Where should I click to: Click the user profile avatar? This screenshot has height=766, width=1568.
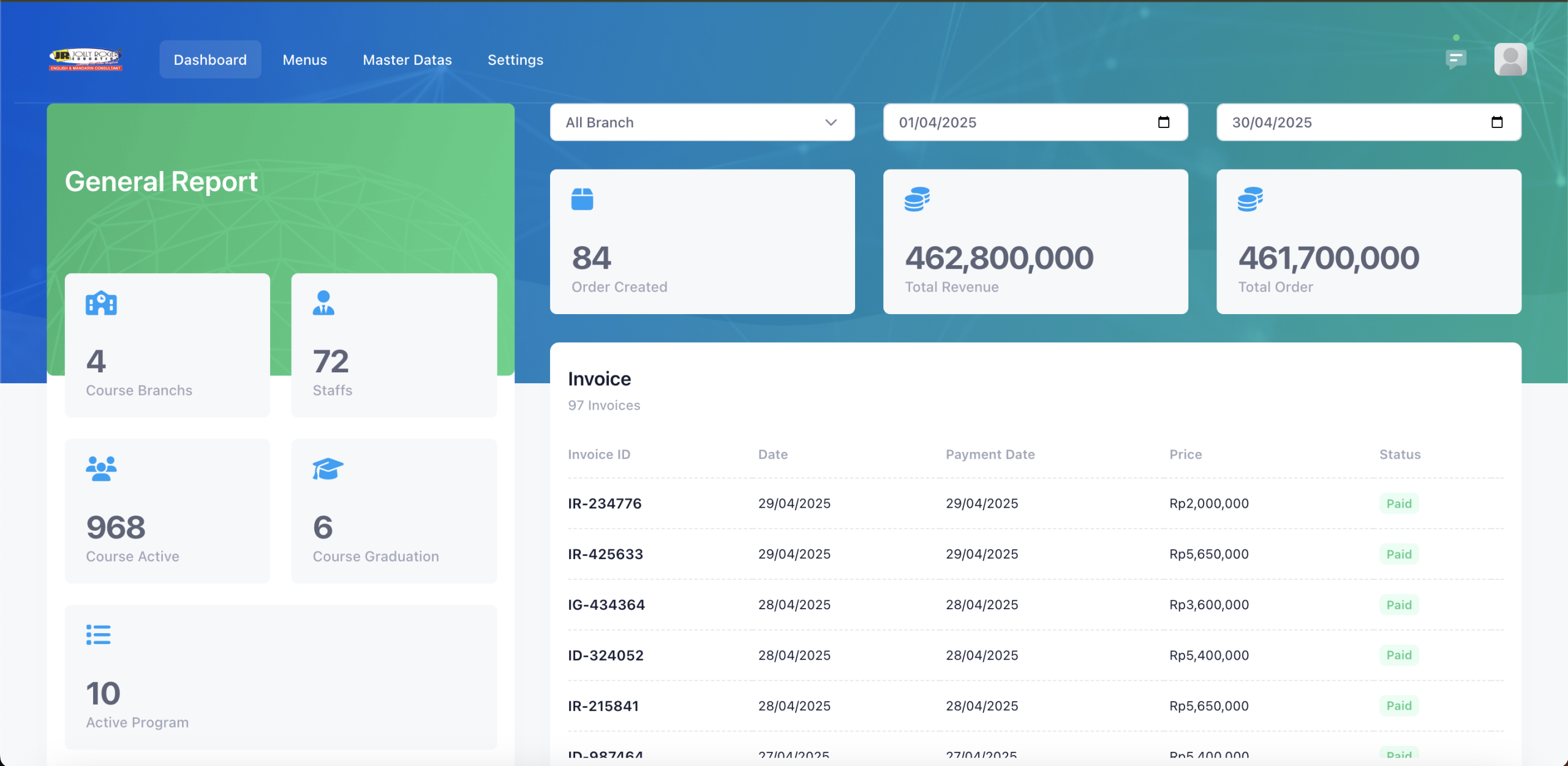(1510, 59)
